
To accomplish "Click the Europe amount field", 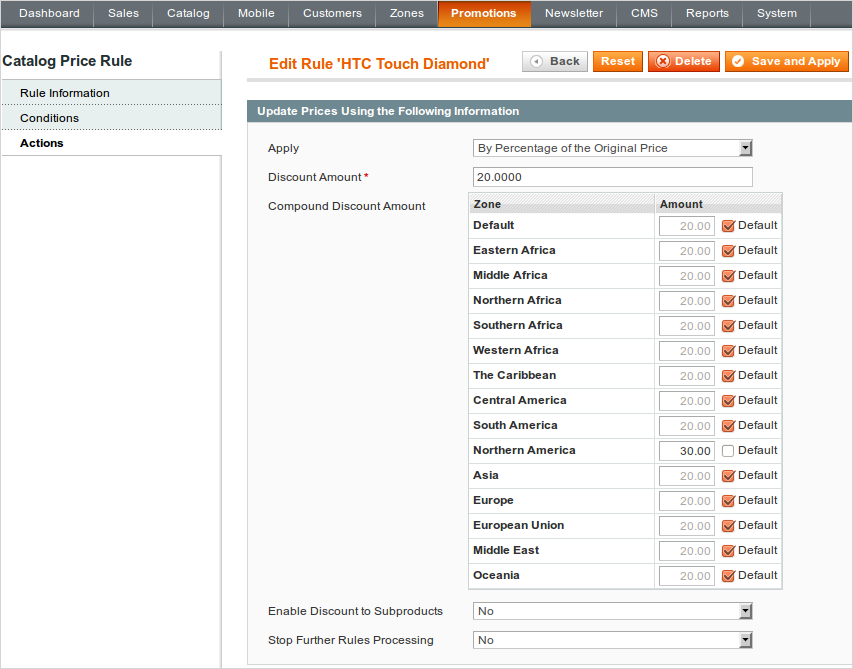I will click(687, 501).
